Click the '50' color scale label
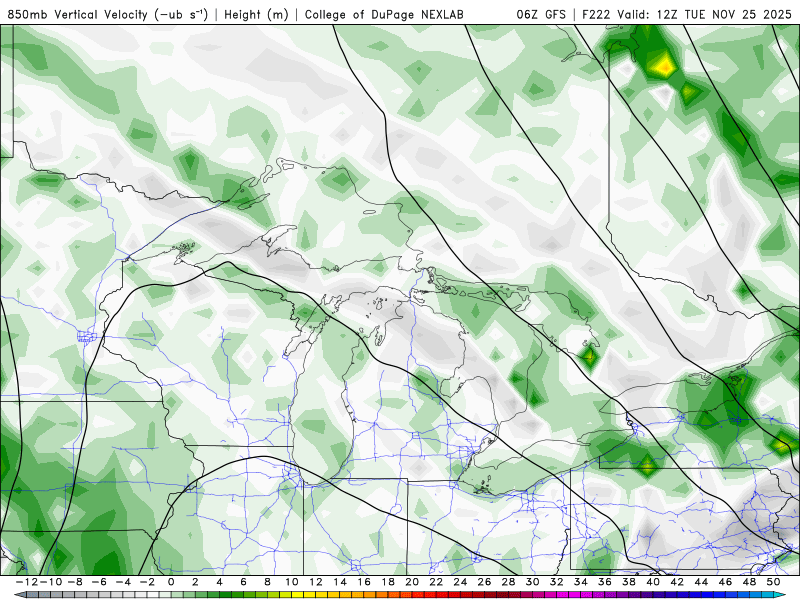The image size is (800, 600). click(773, 582)
